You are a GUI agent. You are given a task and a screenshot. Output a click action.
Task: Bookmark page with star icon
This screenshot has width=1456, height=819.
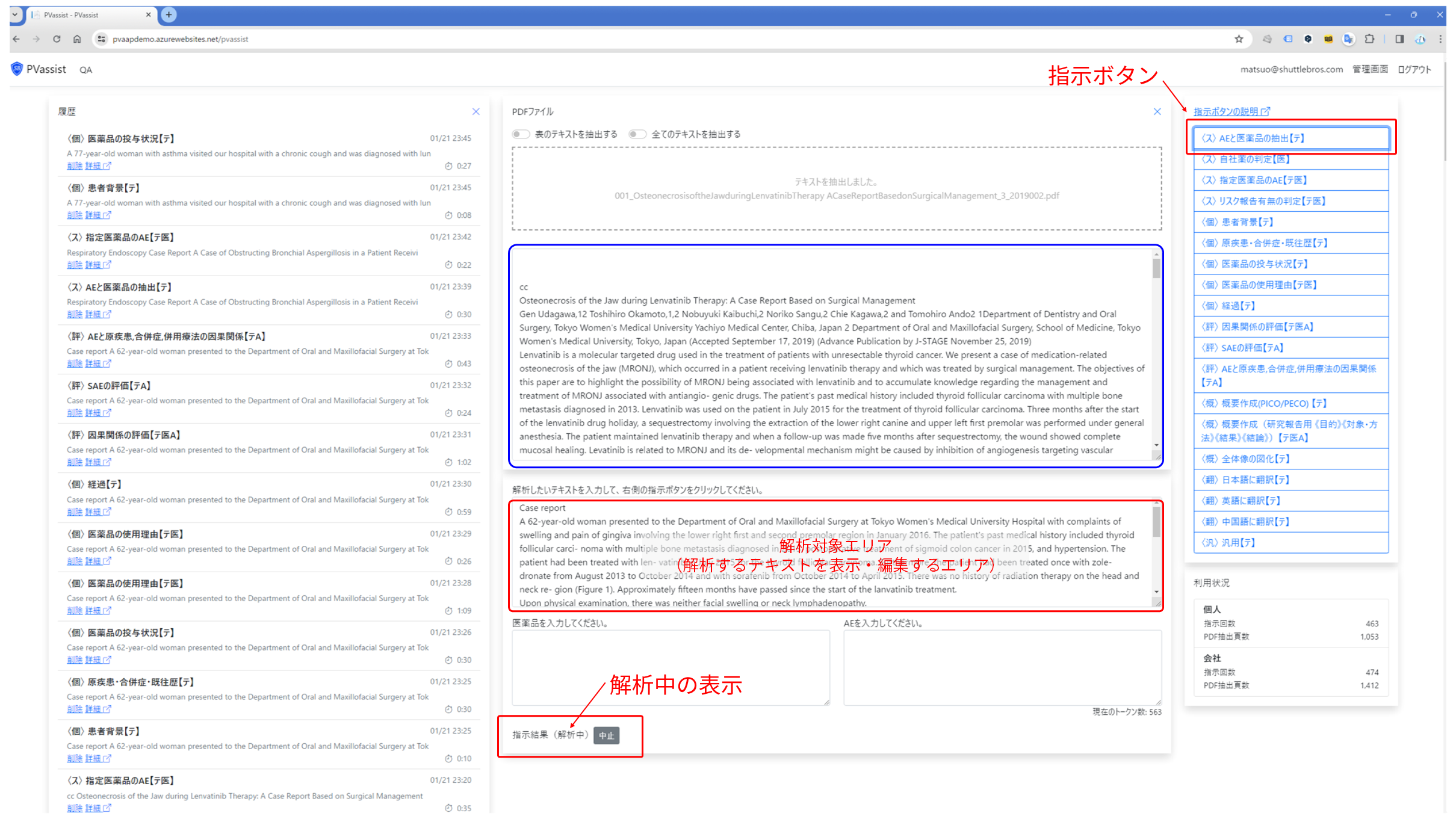pyautogui.click(x=1239, y=39)
